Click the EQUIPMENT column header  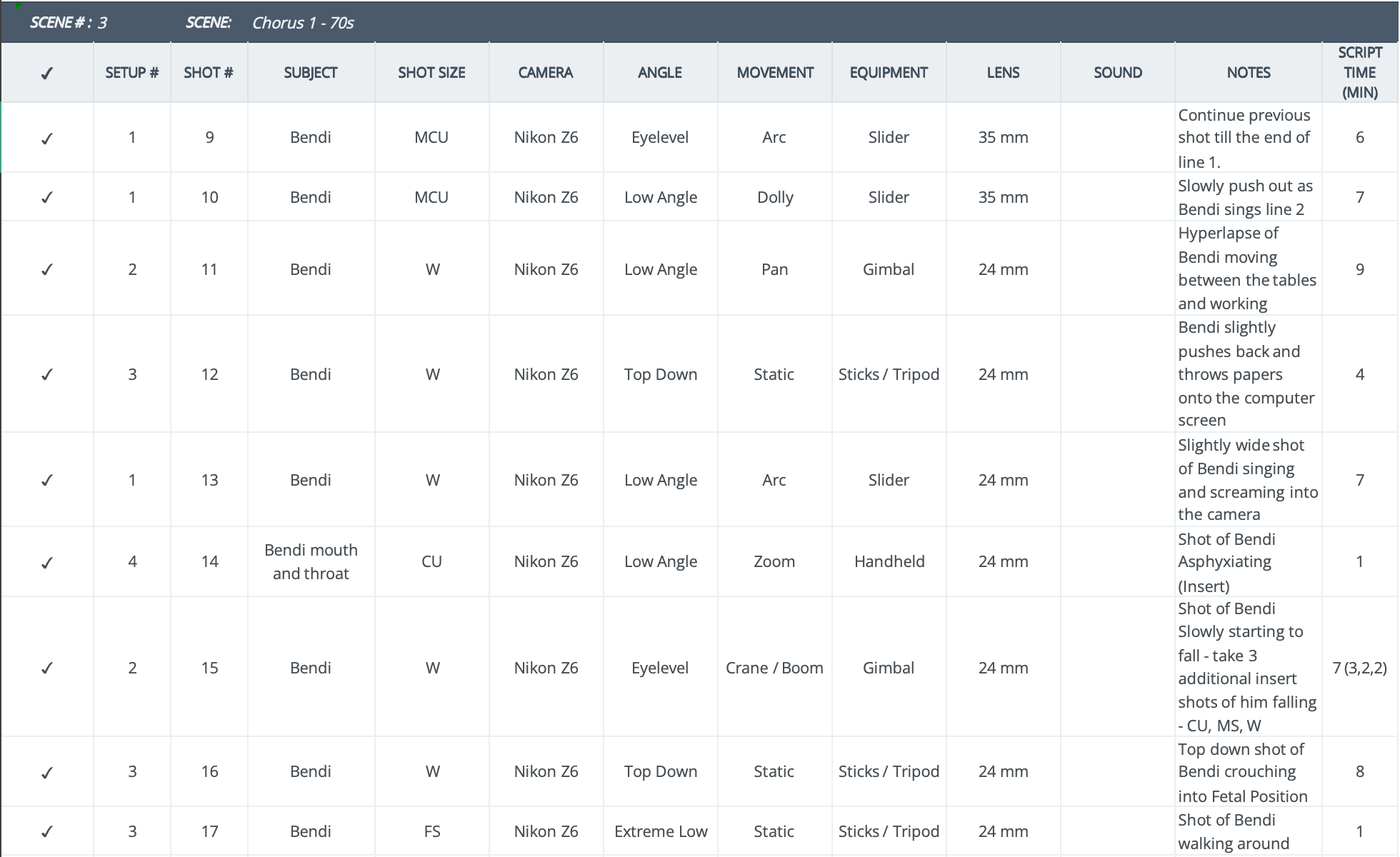pyautogui.click(x=889, y=73)
